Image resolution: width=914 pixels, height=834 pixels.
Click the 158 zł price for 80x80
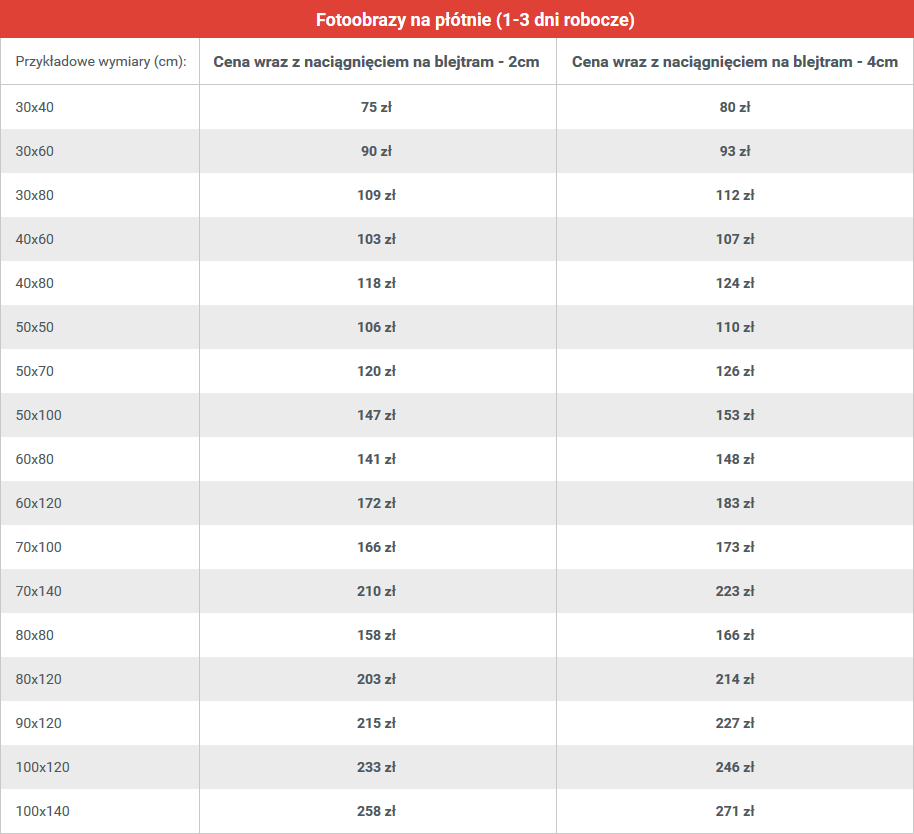[x=378, y=635]
